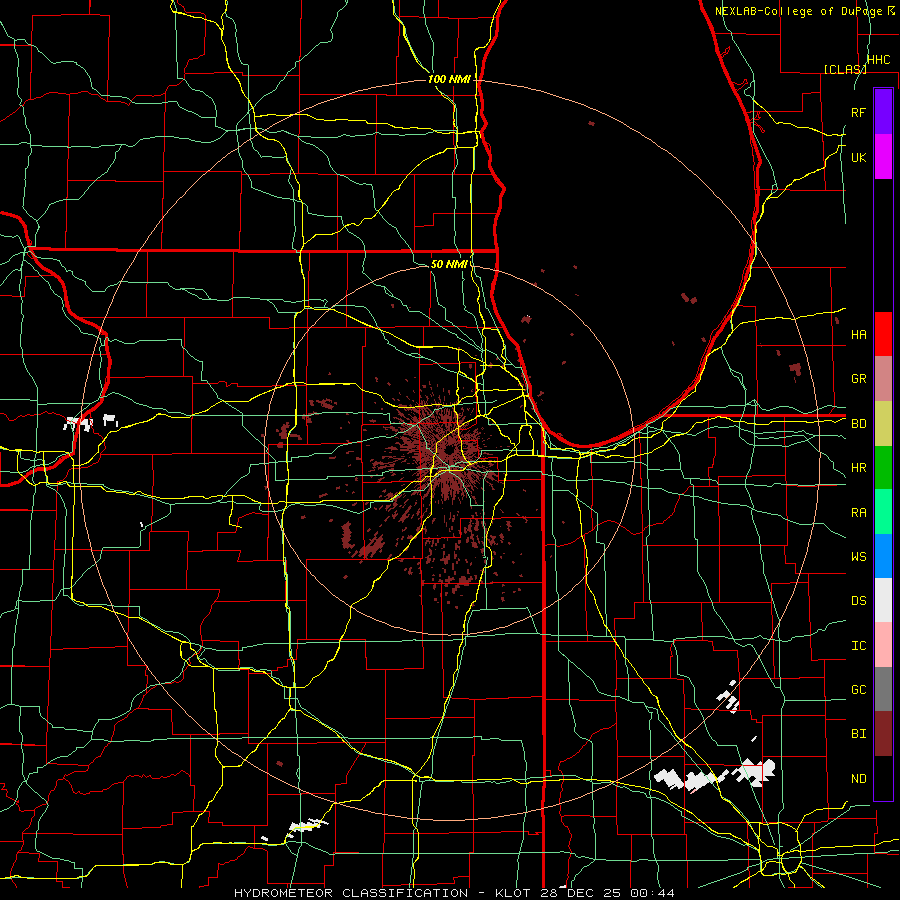Image resolution: width=900 pixels, height=900 pixels.
Task: Click the UK magenta legend swatch
Action: [883, 157]
